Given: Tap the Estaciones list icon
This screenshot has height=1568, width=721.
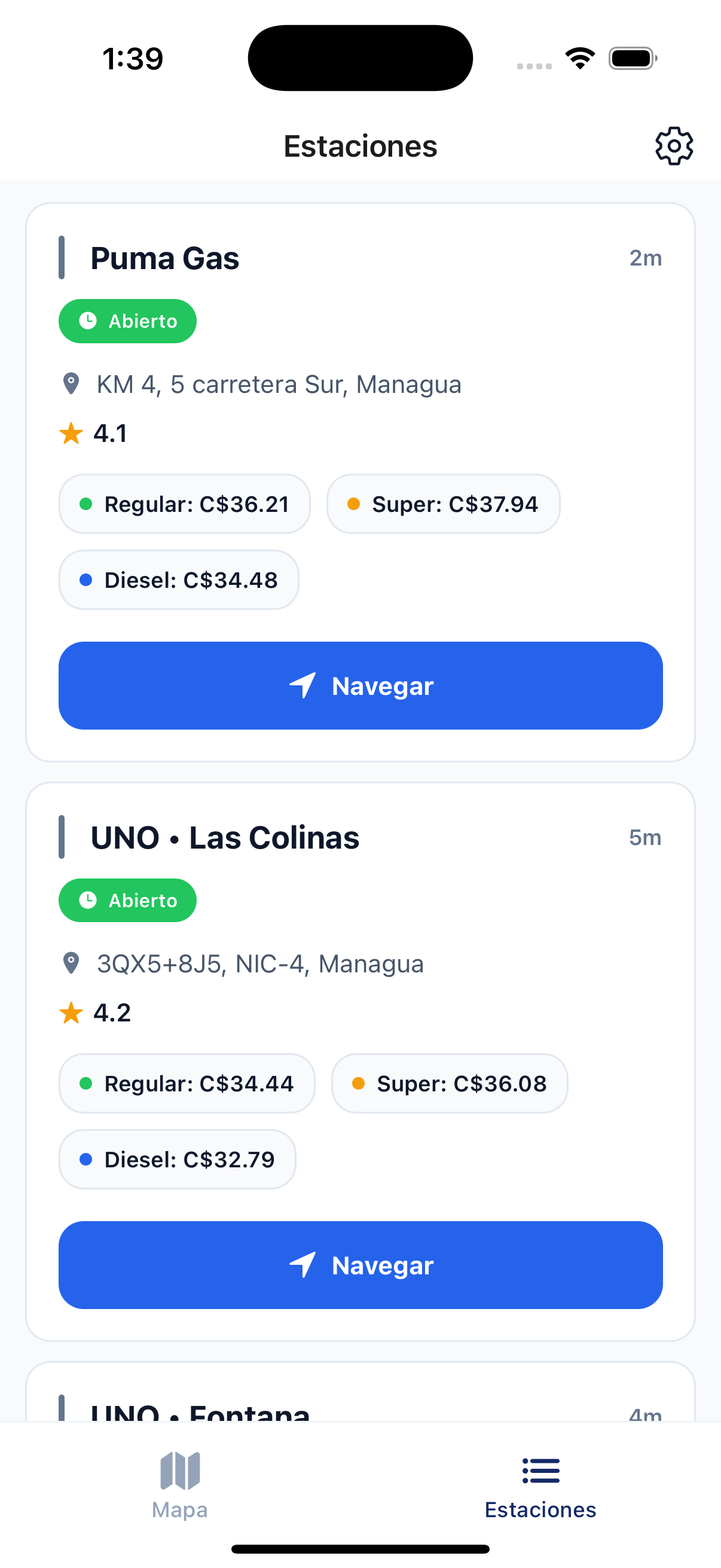Looking at the screenshot, I should (540, 1470).
